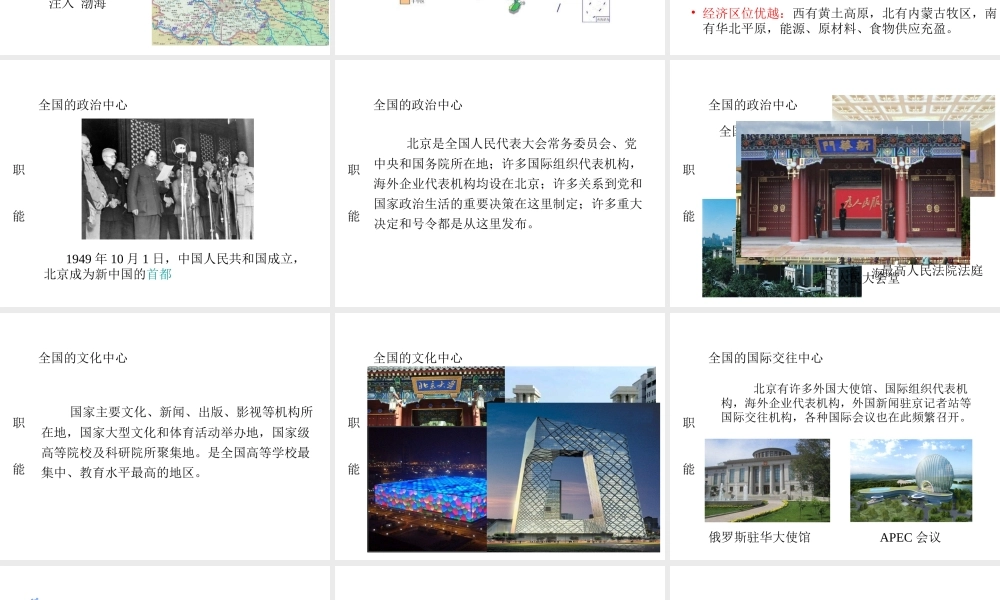
Task: Click heading 全国的文化中心 above the Peking University photo
Action: [x=418, y=358]
